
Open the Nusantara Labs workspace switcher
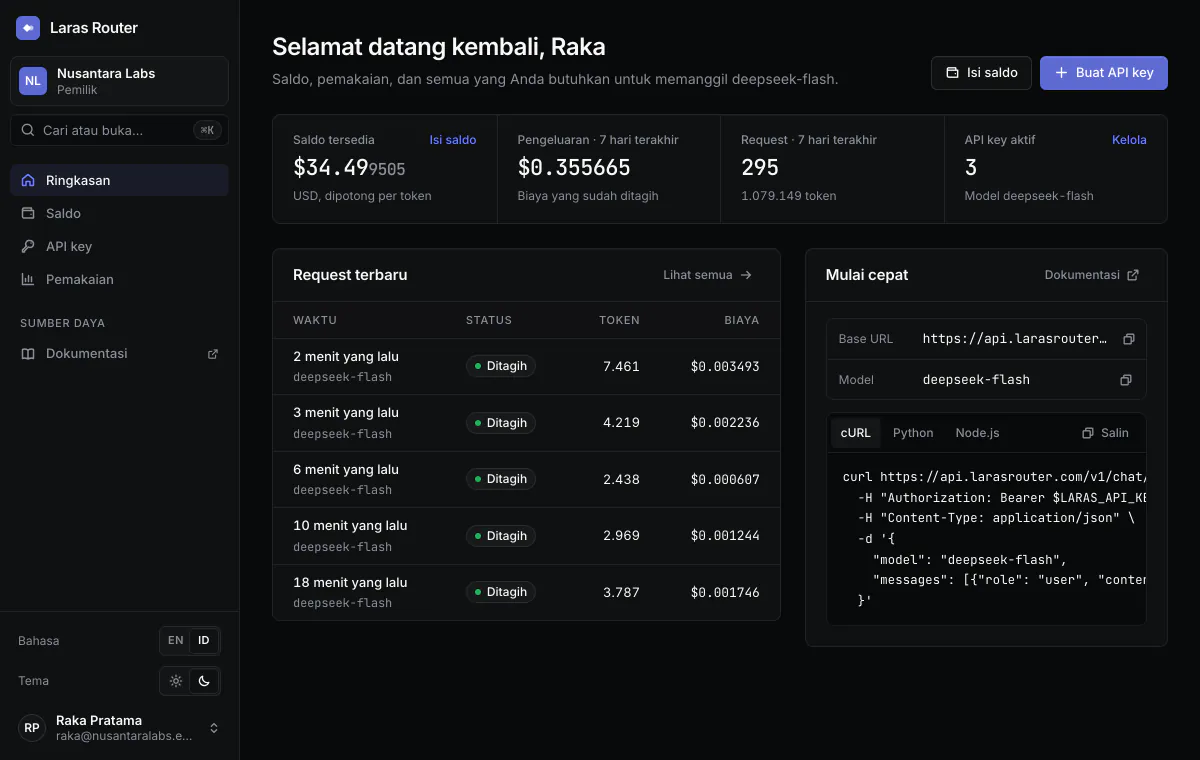119,81
